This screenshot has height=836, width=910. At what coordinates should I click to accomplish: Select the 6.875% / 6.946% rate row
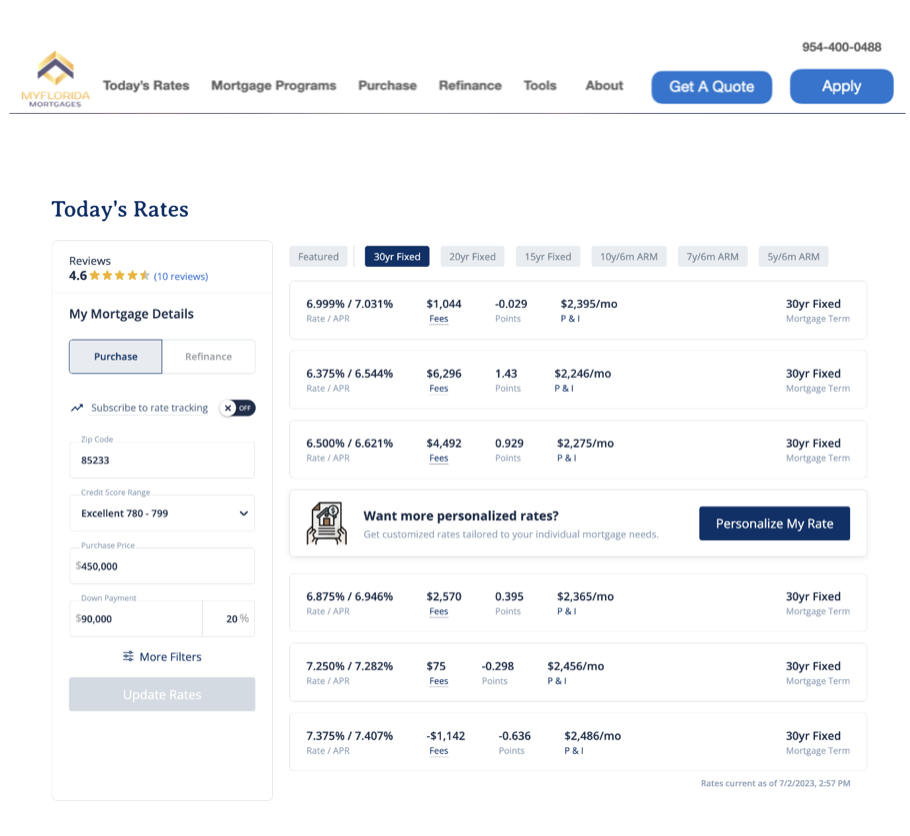[x=578, y=603]
